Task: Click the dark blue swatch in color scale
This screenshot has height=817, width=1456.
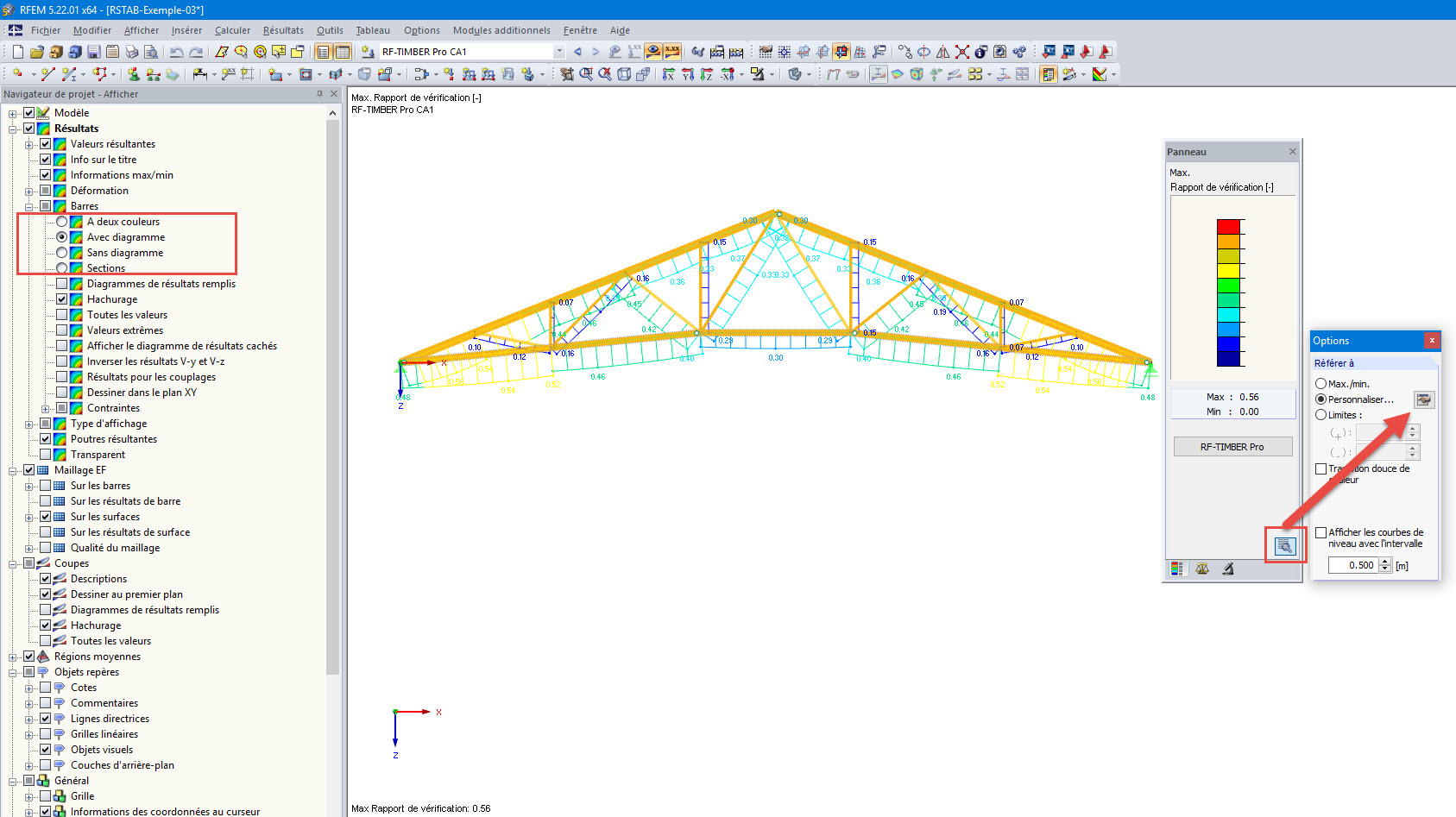Action: click(1228, 360)
